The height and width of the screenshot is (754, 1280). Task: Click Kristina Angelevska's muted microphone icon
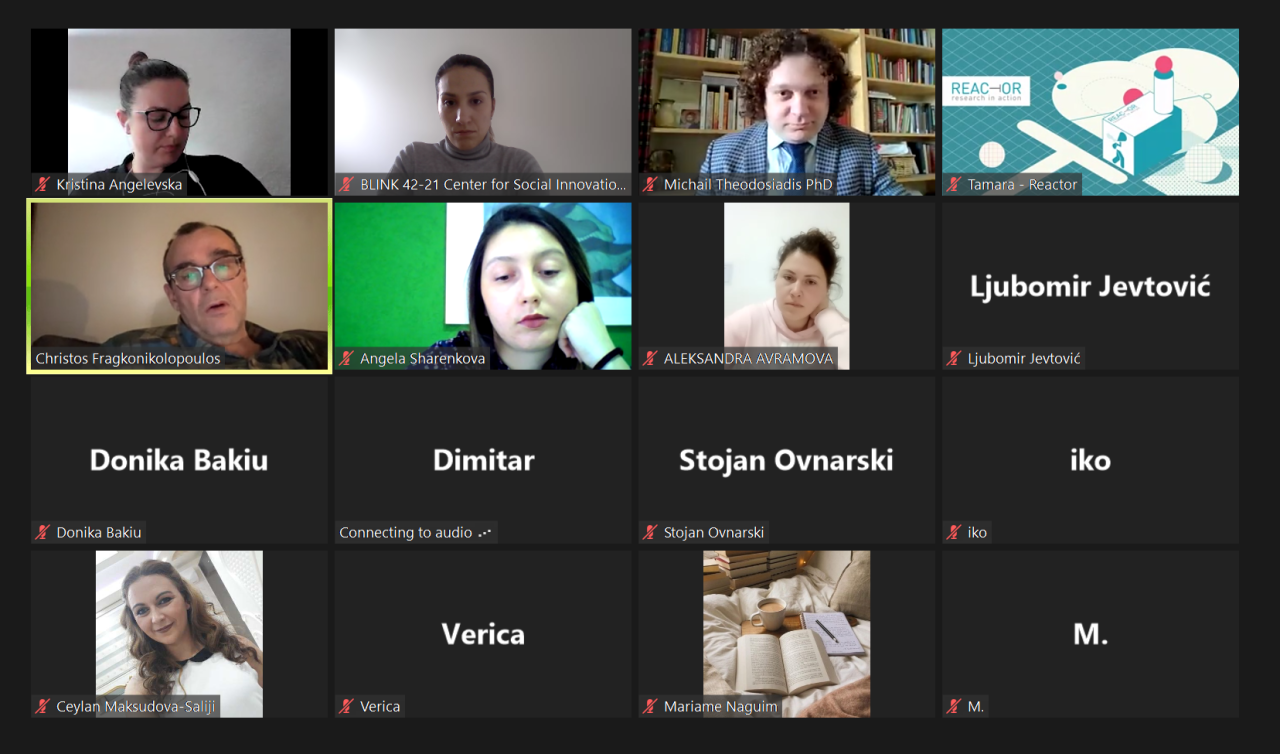click(x=43, y=184)
